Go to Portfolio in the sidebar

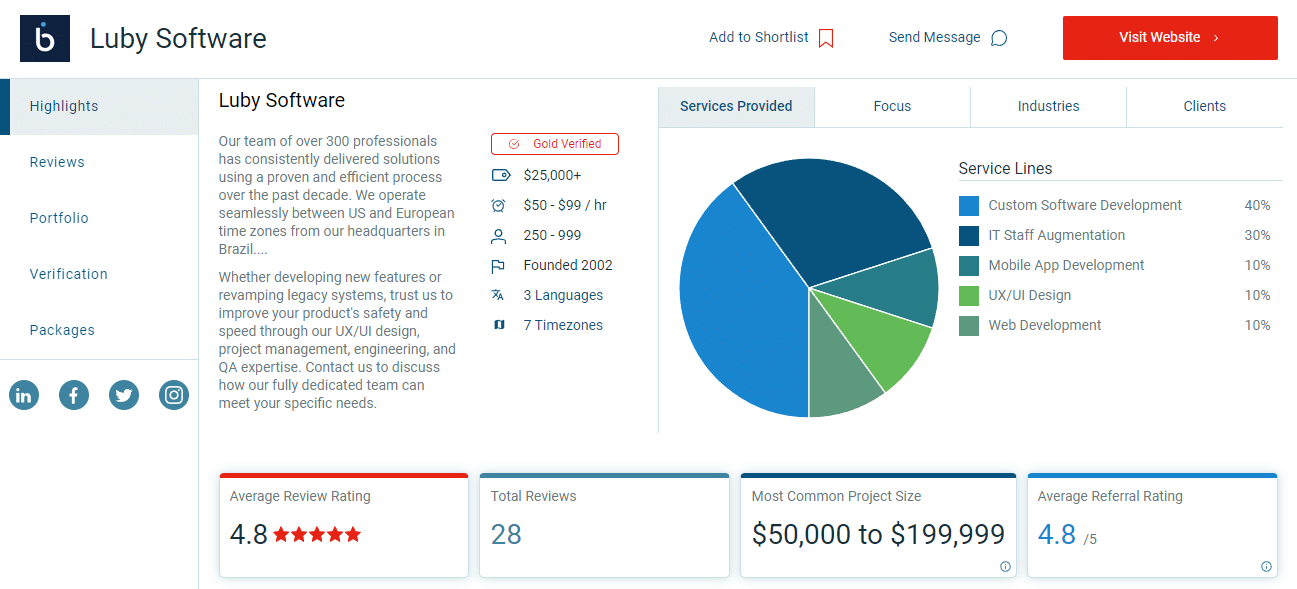pos(59,218)
